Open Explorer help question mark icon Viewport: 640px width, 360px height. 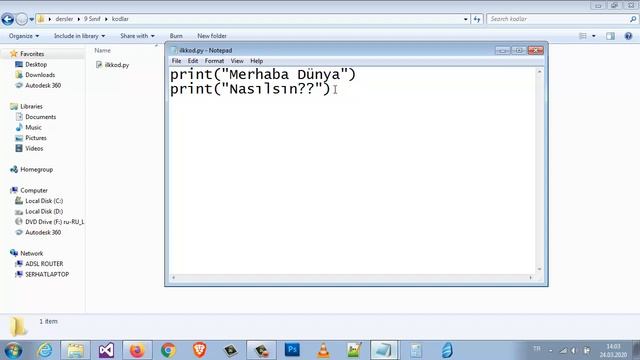pos(629,36)
